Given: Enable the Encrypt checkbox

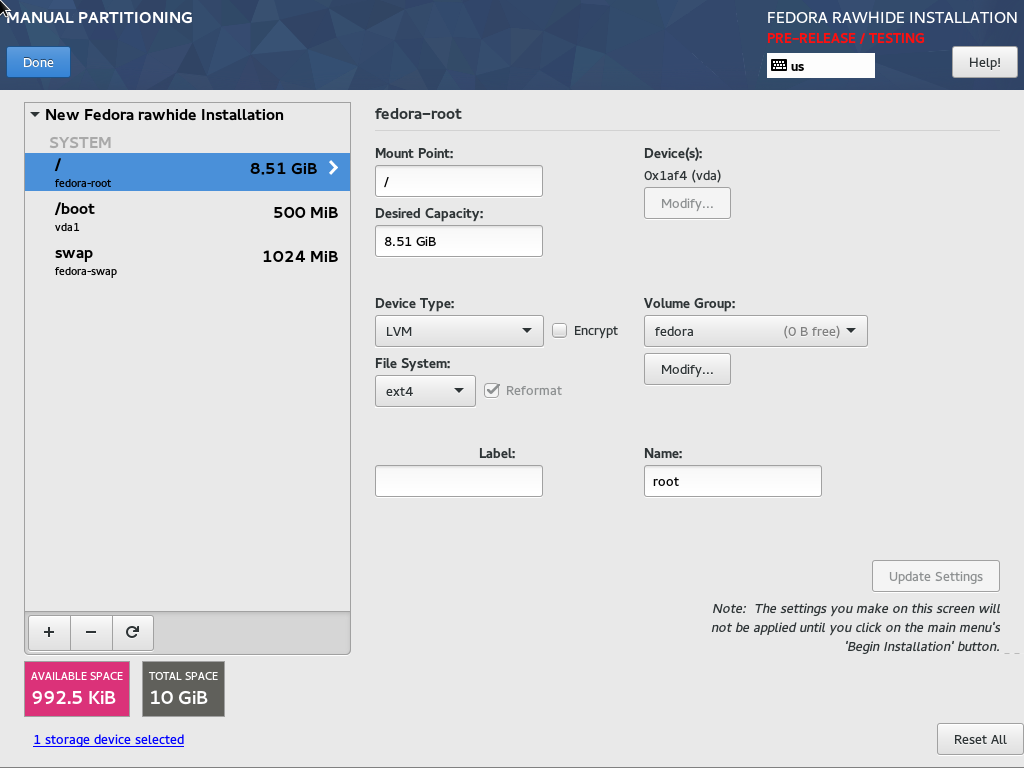Looking at the screenshot, I should 559,330.
